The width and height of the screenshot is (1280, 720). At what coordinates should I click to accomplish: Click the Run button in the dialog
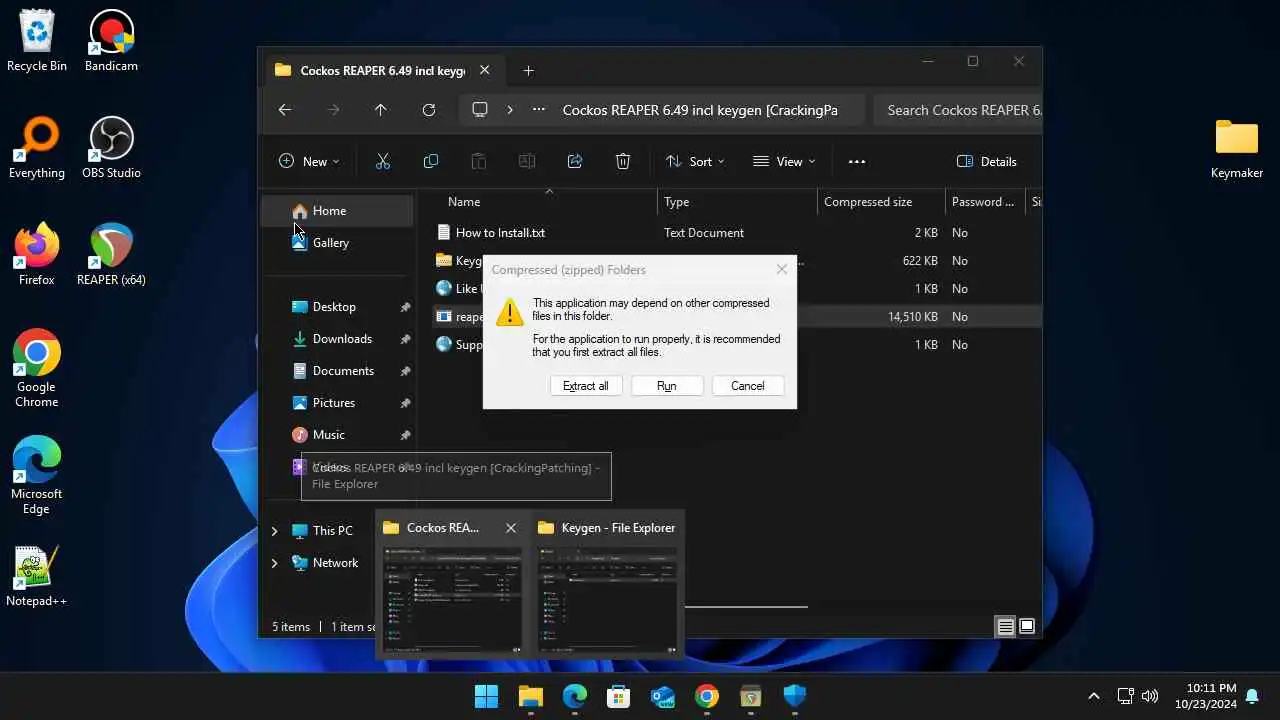pos(667,386)
